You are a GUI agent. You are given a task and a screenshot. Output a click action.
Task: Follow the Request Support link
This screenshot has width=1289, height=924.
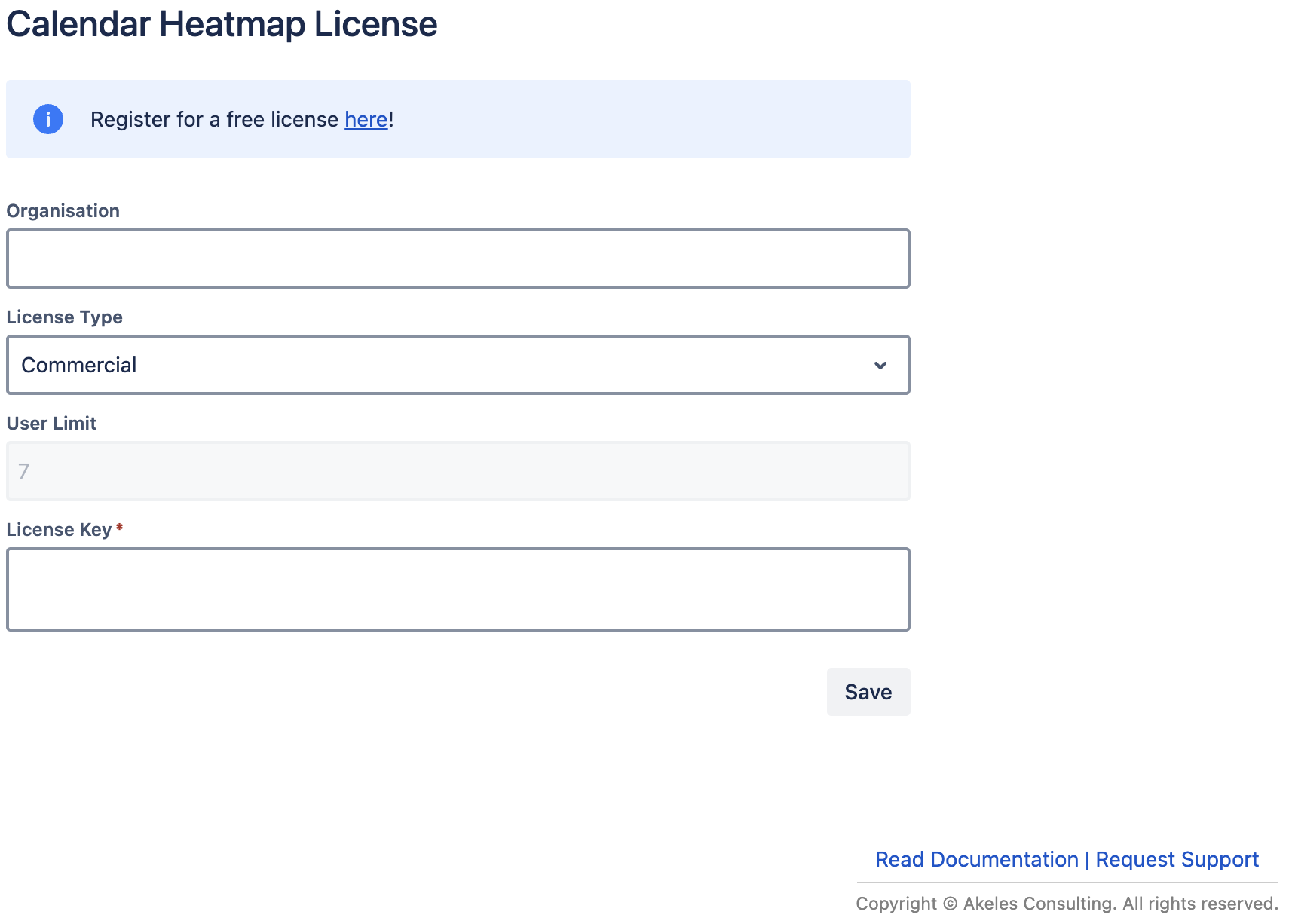pyautogui.click(x=1177, y=859)
